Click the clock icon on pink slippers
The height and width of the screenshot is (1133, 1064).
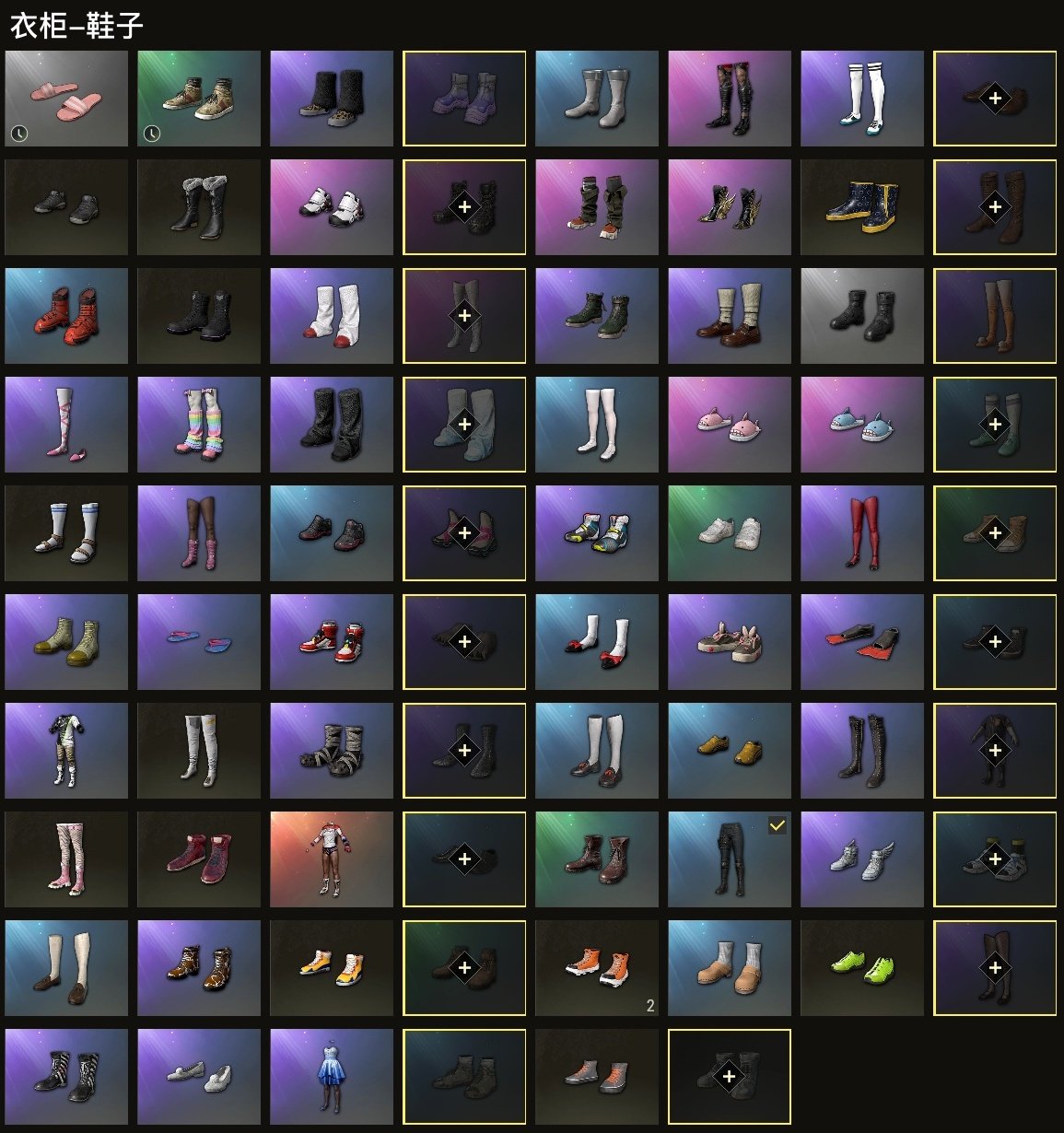click(x=19, y=134)
